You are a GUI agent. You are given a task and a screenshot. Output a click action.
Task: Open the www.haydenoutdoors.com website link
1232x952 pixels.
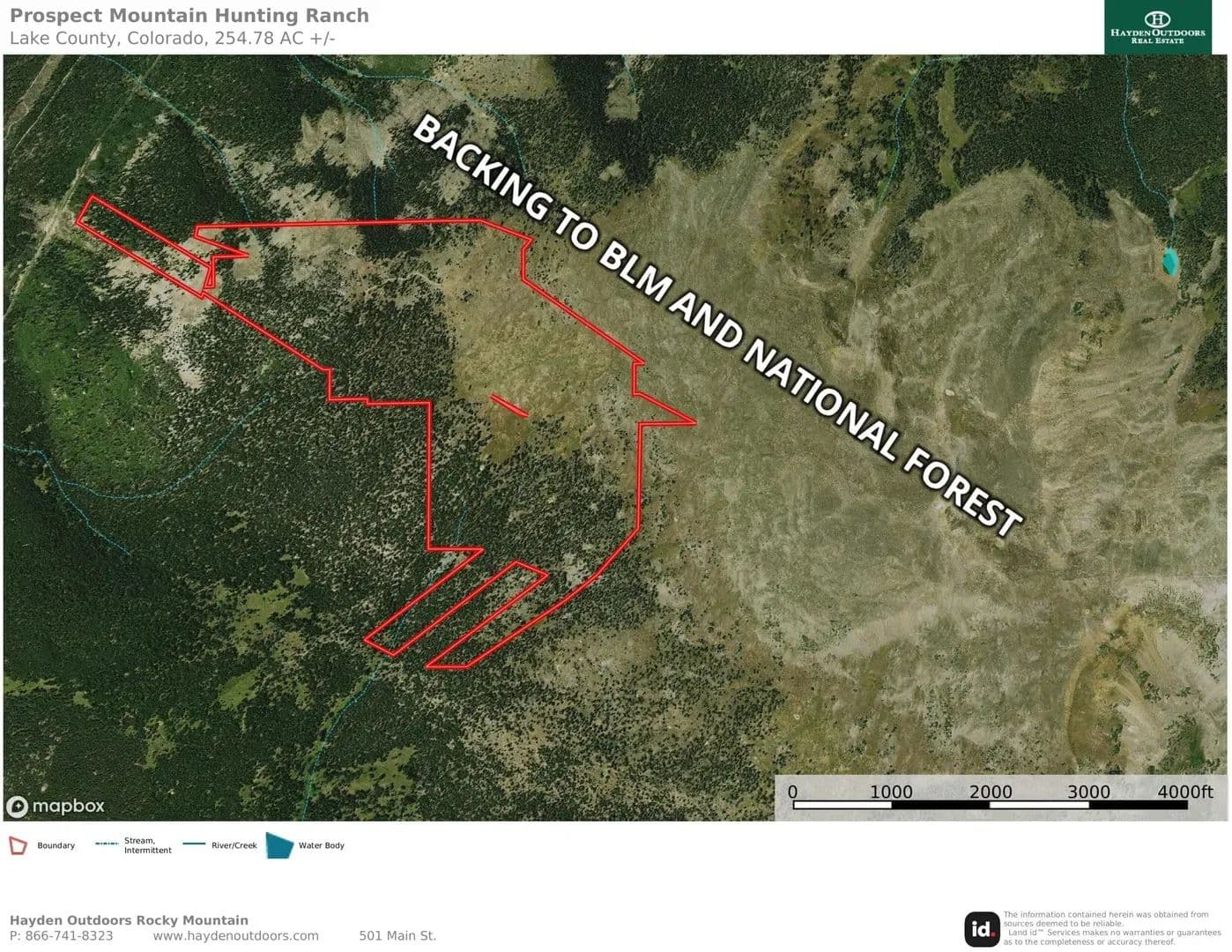tap(235, 935)
